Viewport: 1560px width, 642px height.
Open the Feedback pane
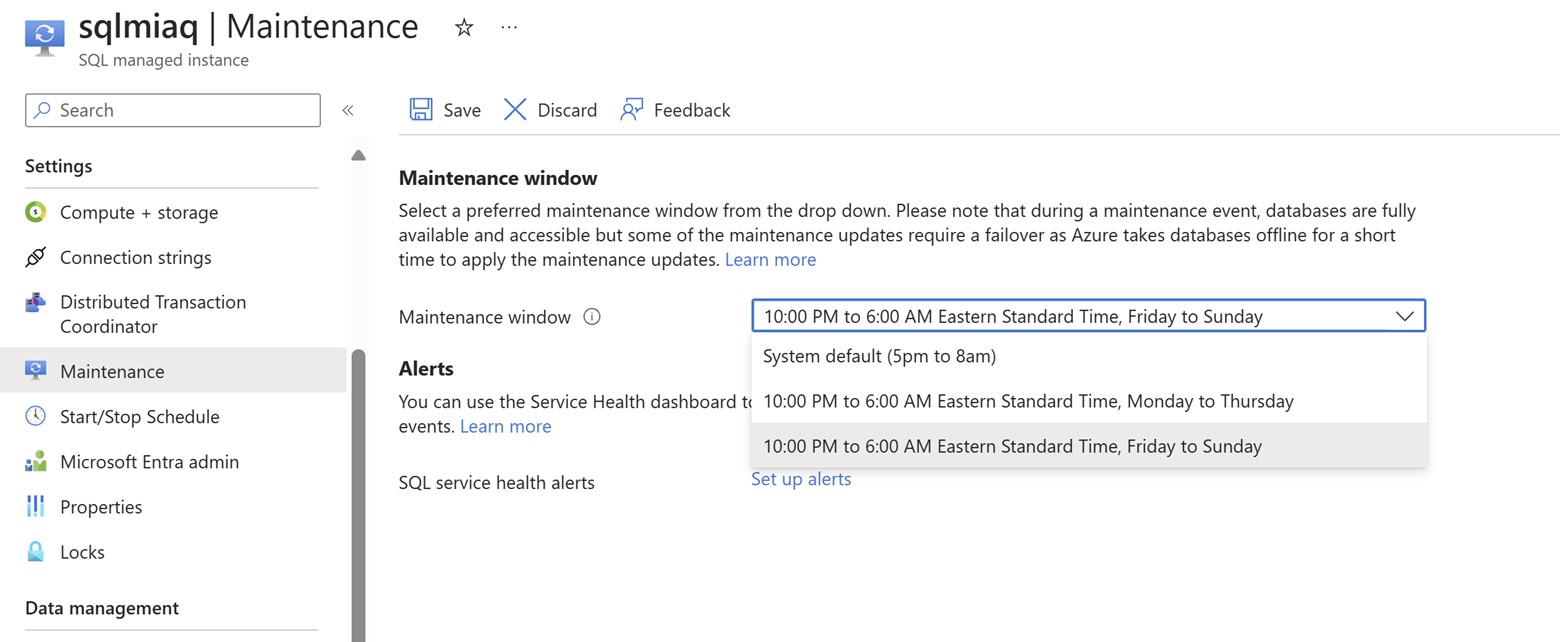[x=676, y=110]
